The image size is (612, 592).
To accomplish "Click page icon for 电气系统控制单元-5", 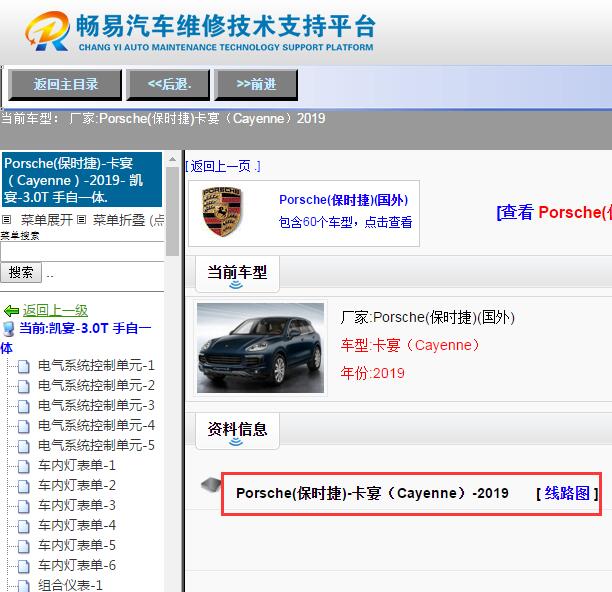I will pos(24,446).
